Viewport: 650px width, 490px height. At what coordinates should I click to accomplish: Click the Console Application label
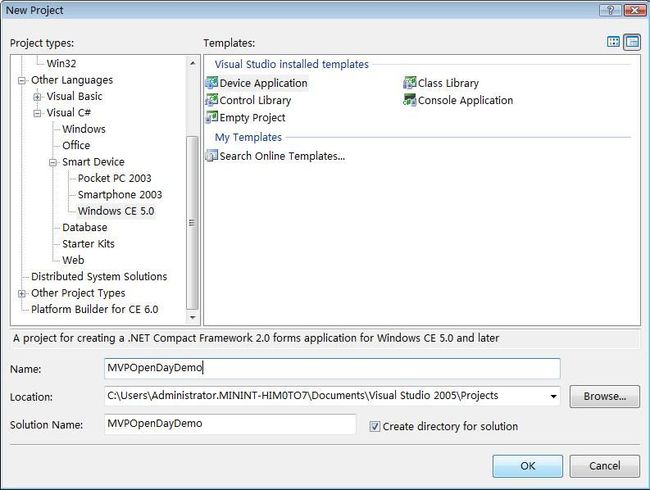point(465,100)
